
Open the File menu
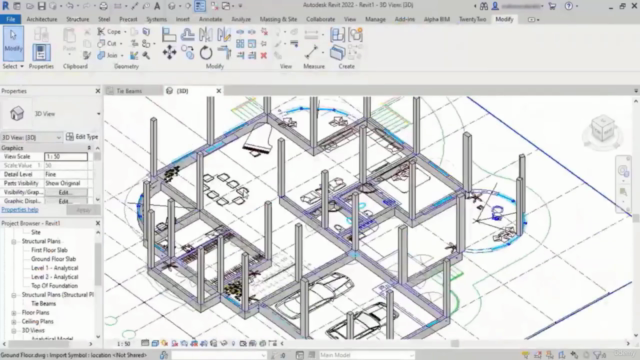[x=11, y=19]
